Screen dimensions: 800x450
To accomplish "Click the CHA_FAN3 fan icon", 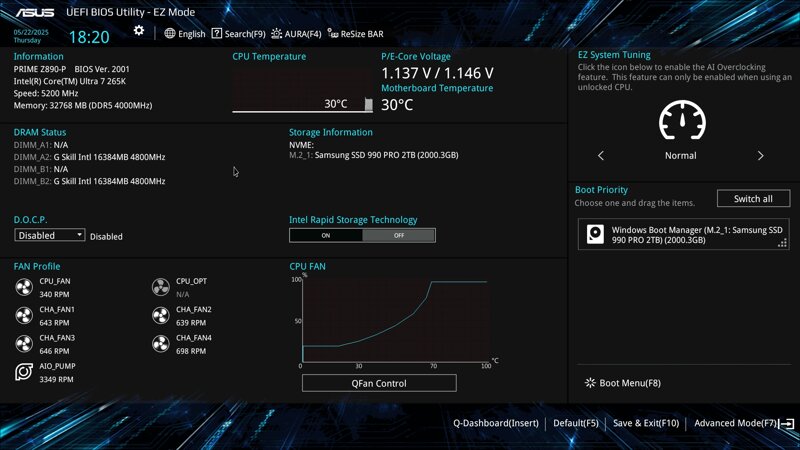I will [x=24, y=344].
